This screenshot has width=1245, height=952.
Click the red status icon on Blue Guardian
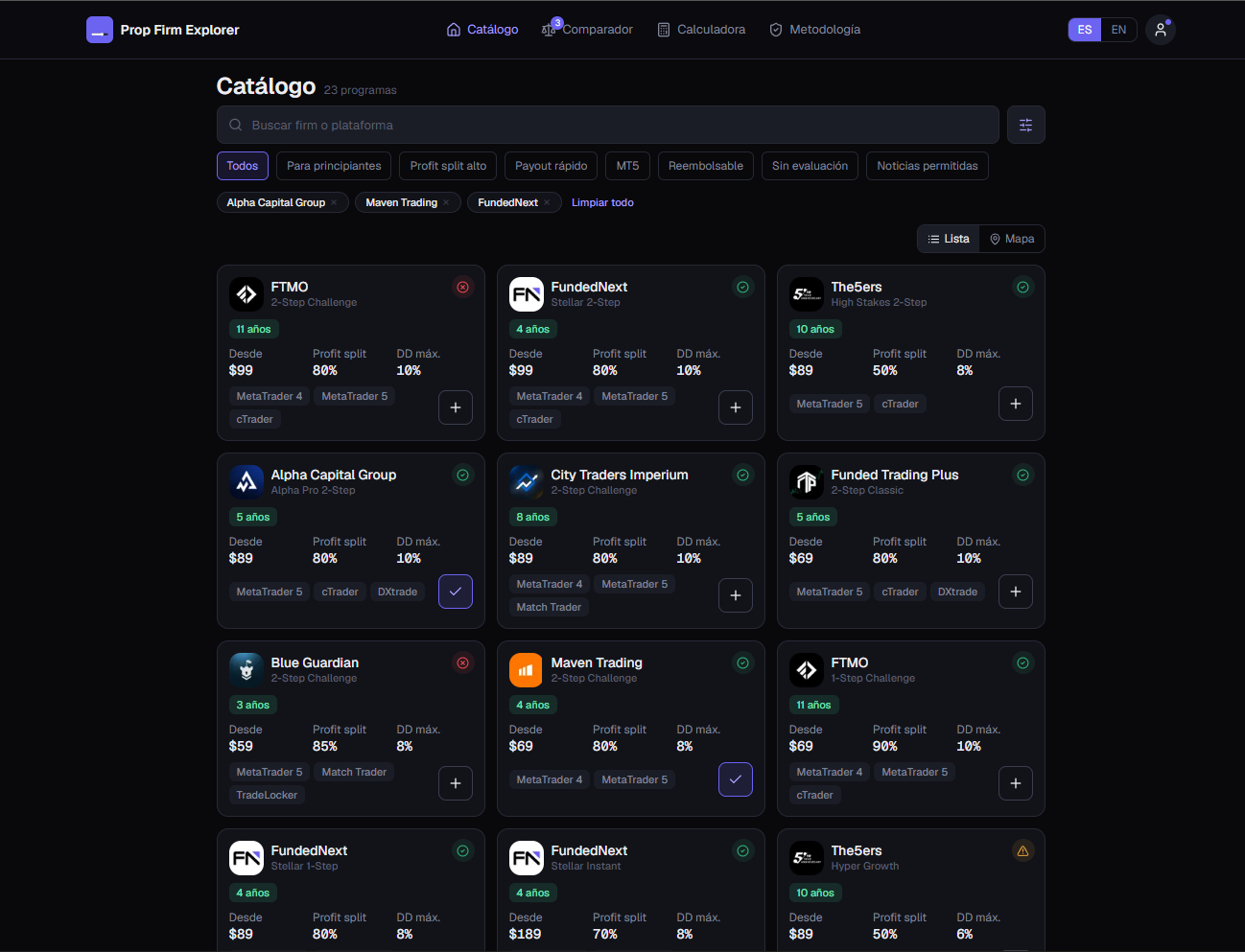(463, 662)
